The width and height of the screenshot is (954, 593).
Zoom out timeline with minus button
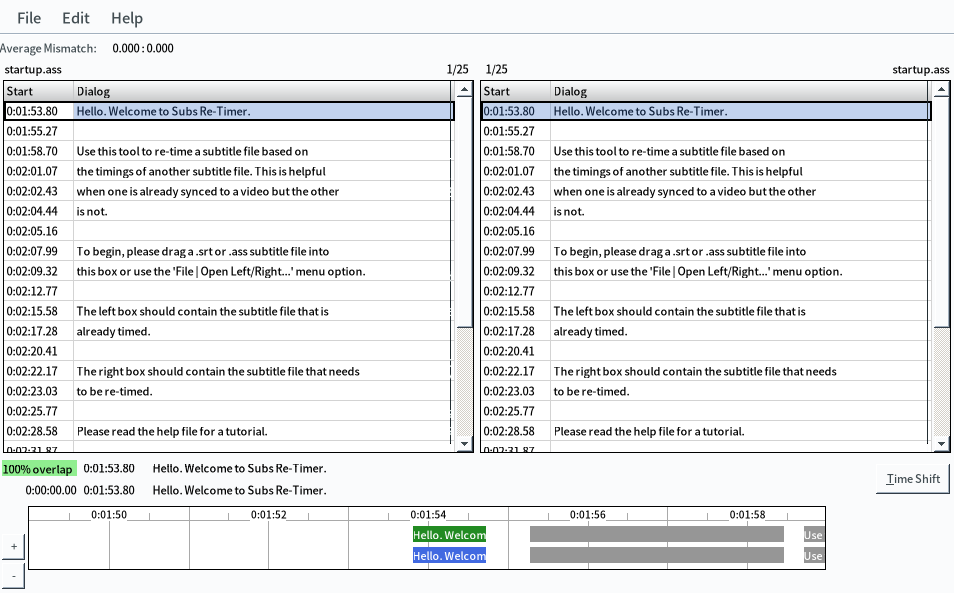13,576
